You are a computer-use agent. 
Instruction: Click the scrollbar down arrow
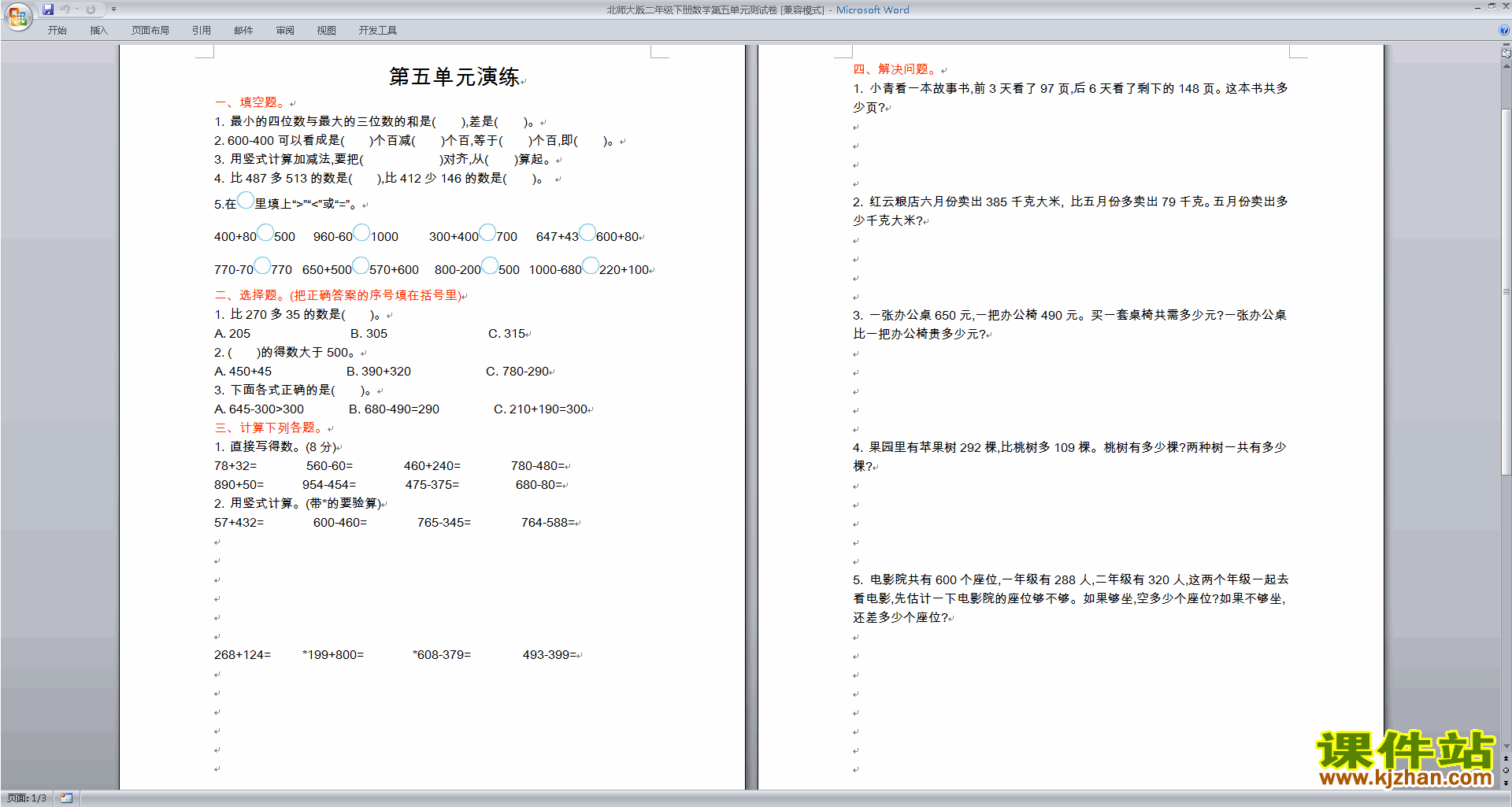pos(1506,746)
